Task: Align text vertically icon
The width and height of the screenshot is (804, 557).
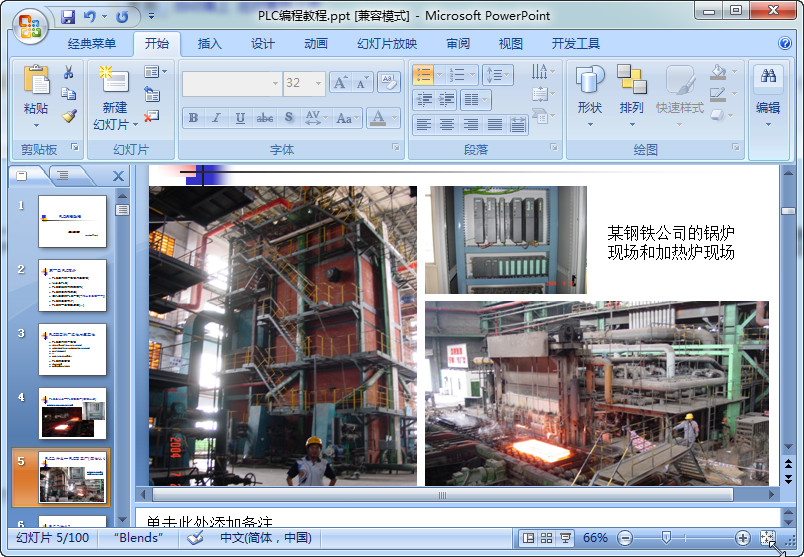Action: [543, 94]
